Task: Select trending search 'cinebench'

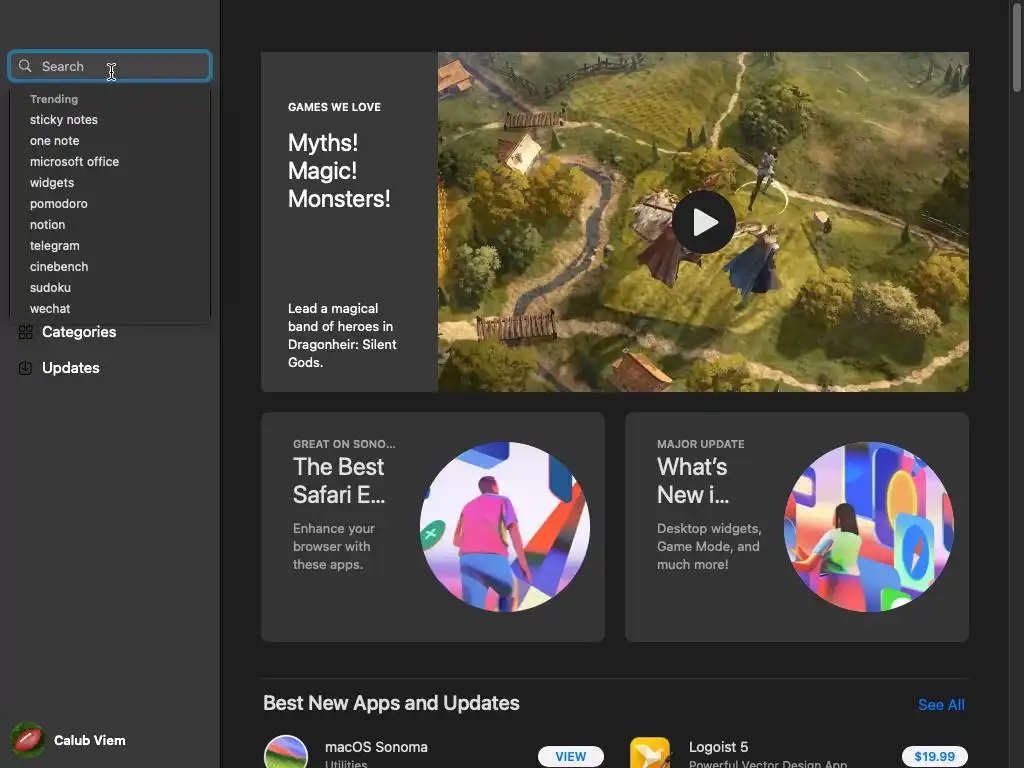Action: point(59,266)
